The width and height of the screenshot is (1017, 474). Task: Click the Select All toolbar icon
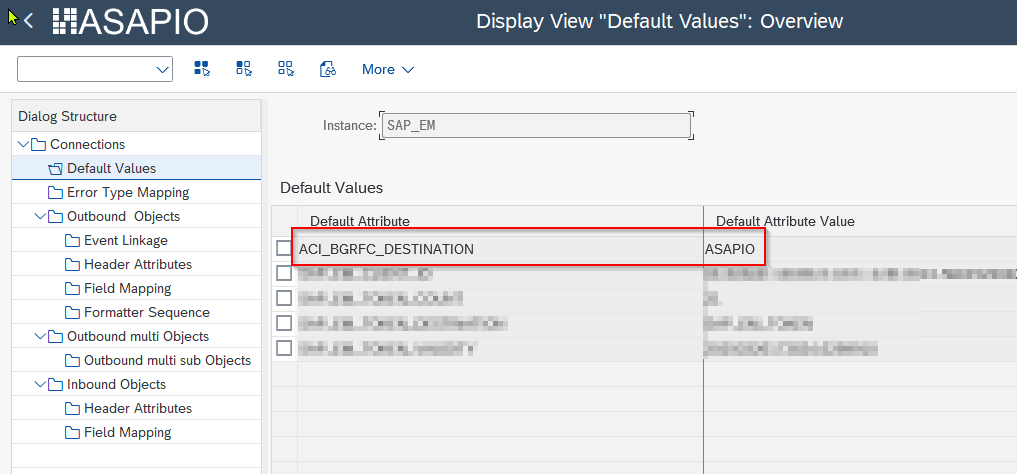[x=202, y=69]
